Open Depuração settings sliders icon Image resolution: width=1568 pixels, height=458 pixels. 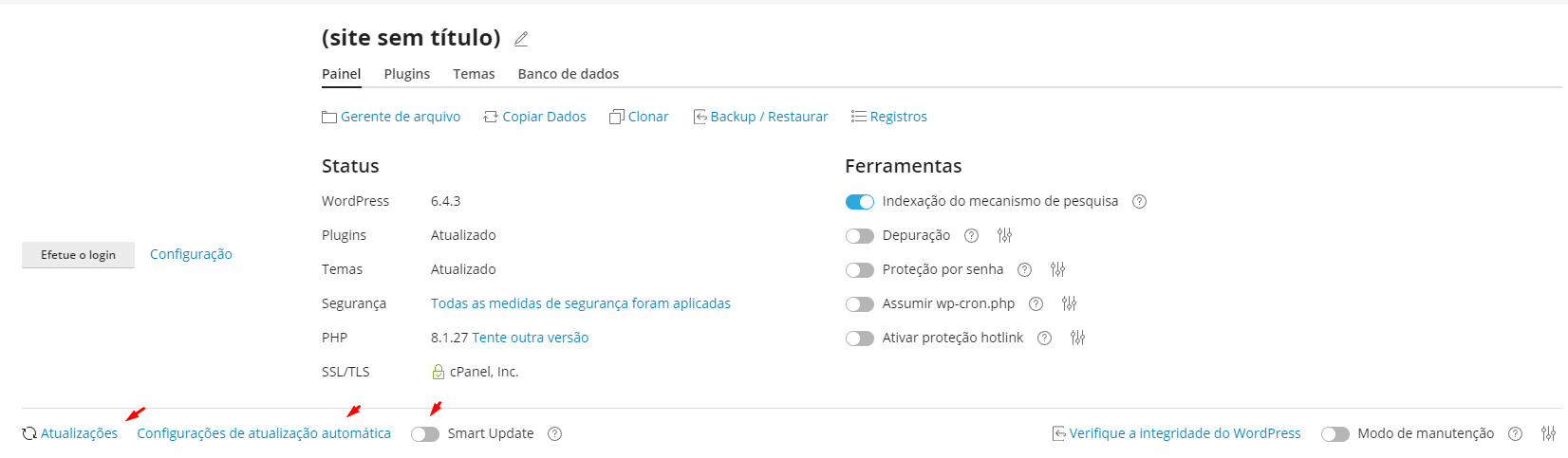click(x=1004, y=235)
